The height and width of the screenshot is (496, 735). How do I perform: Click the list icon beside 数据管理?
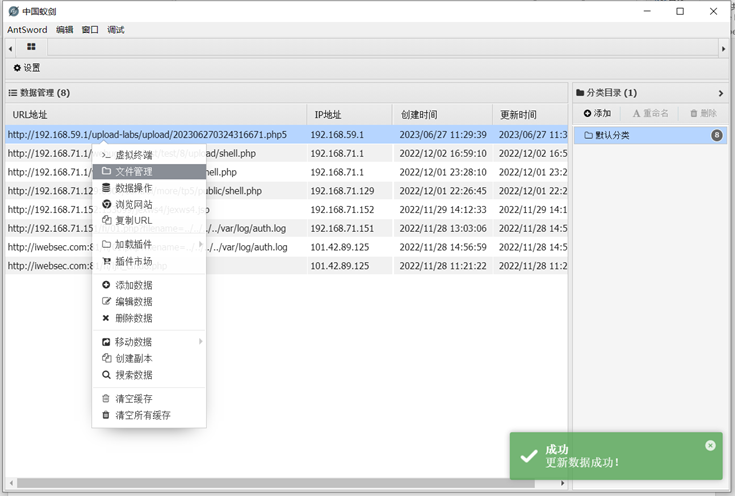(x=13, y=93)
